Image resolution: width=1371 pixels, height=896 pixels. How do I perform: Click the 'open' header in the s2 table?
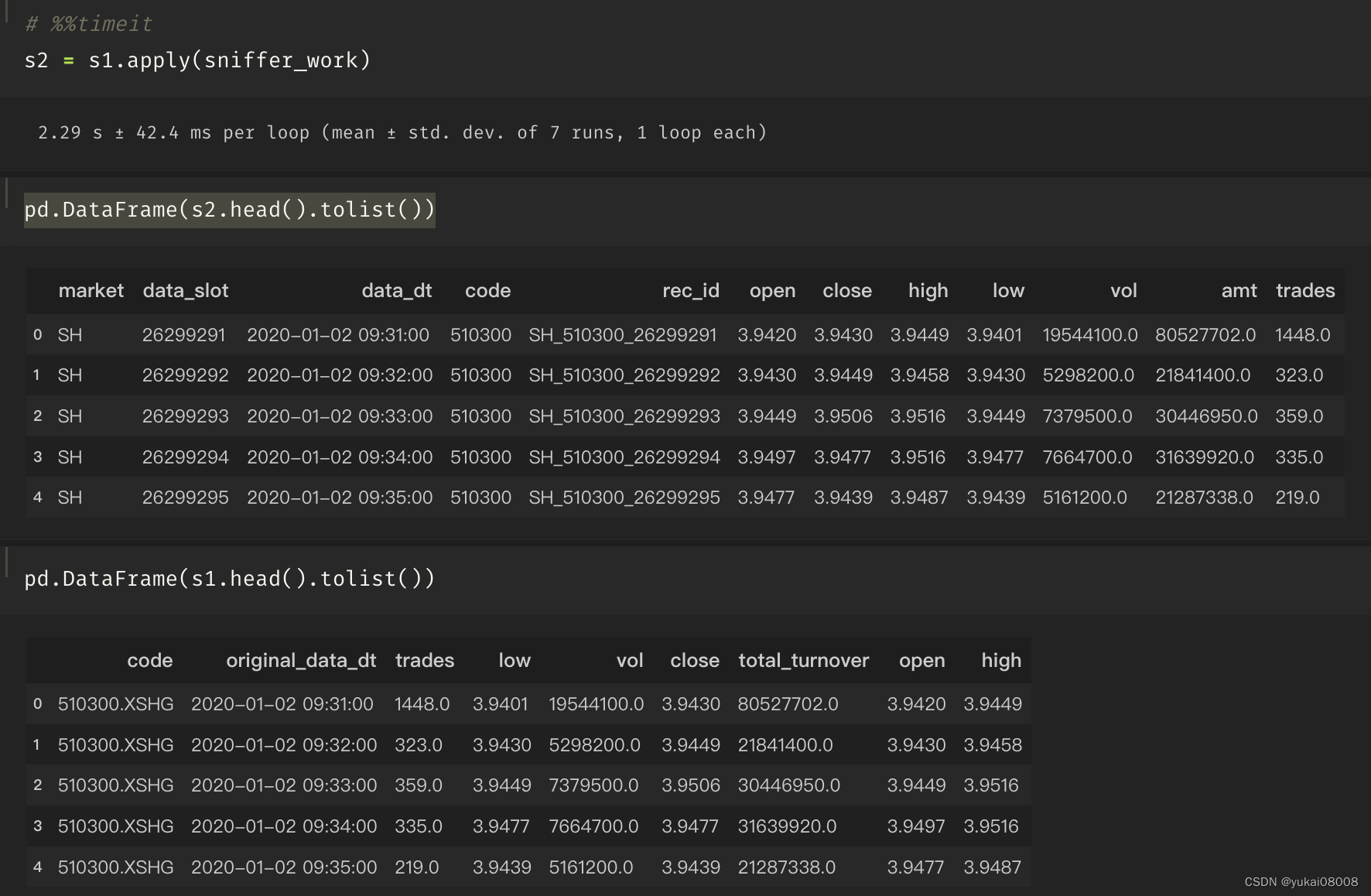point(773,291)
